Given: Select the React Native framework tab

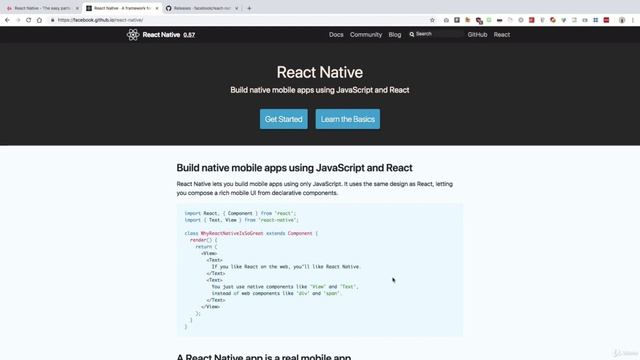Looking at the screenshot, I should (x=122, y=8).
